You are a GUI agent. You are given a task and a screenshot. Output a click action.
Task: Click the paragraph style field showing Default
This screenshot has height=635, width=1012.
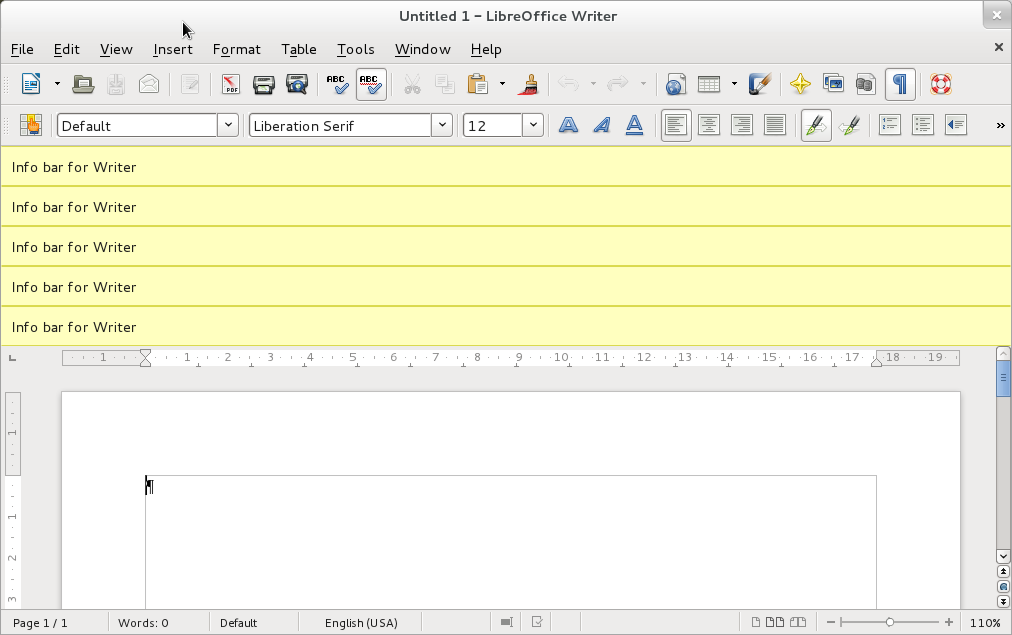[x=137, y=125]
